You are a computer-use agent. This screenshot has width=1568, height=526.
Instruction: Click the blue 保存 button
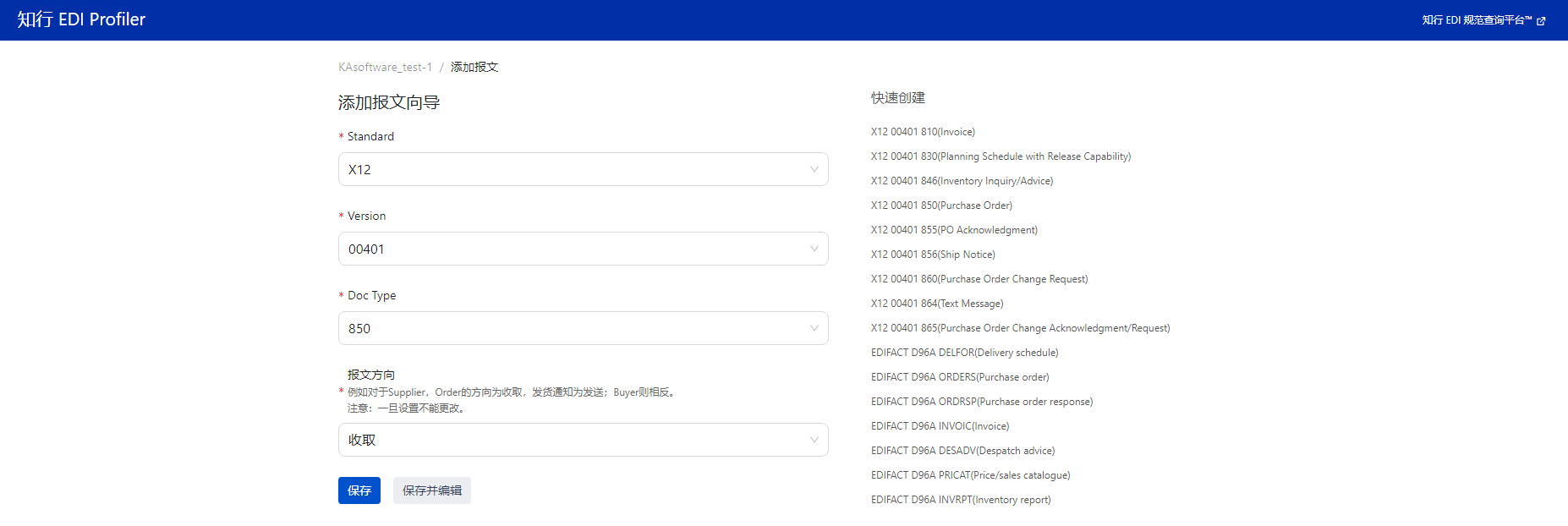[359, 490]
